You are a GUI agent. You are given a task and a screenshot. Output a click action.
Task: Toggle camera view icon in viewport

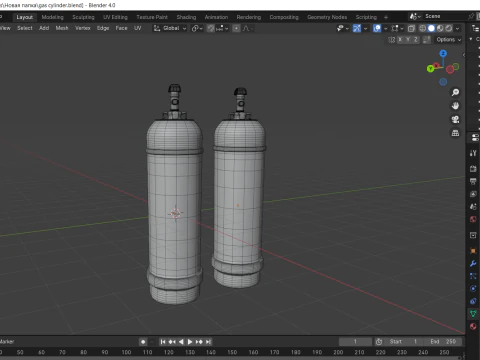pyautogui.click(x=455, y=119)
